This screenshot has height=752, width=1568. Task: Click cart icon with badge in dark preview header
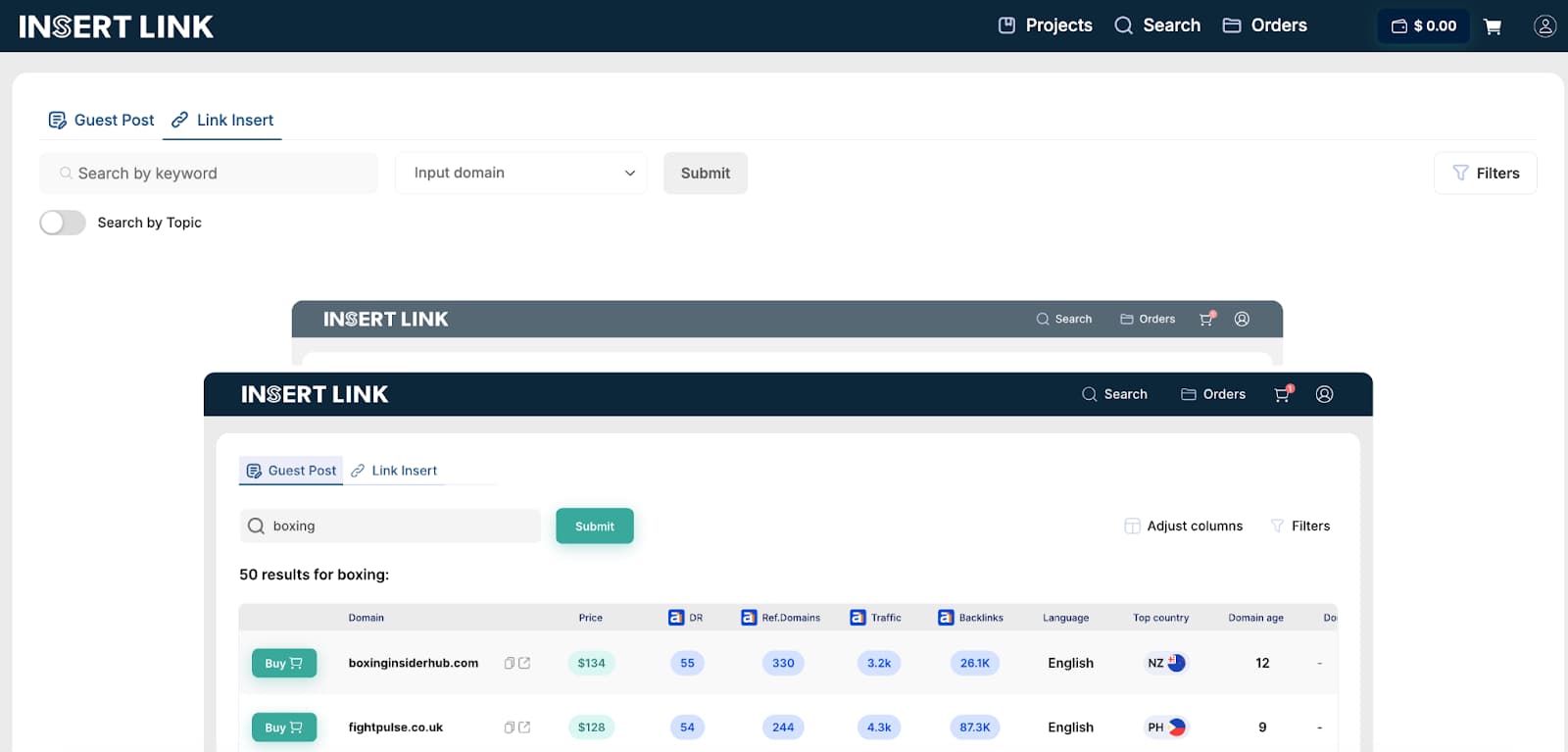[x=1284, y=394]
